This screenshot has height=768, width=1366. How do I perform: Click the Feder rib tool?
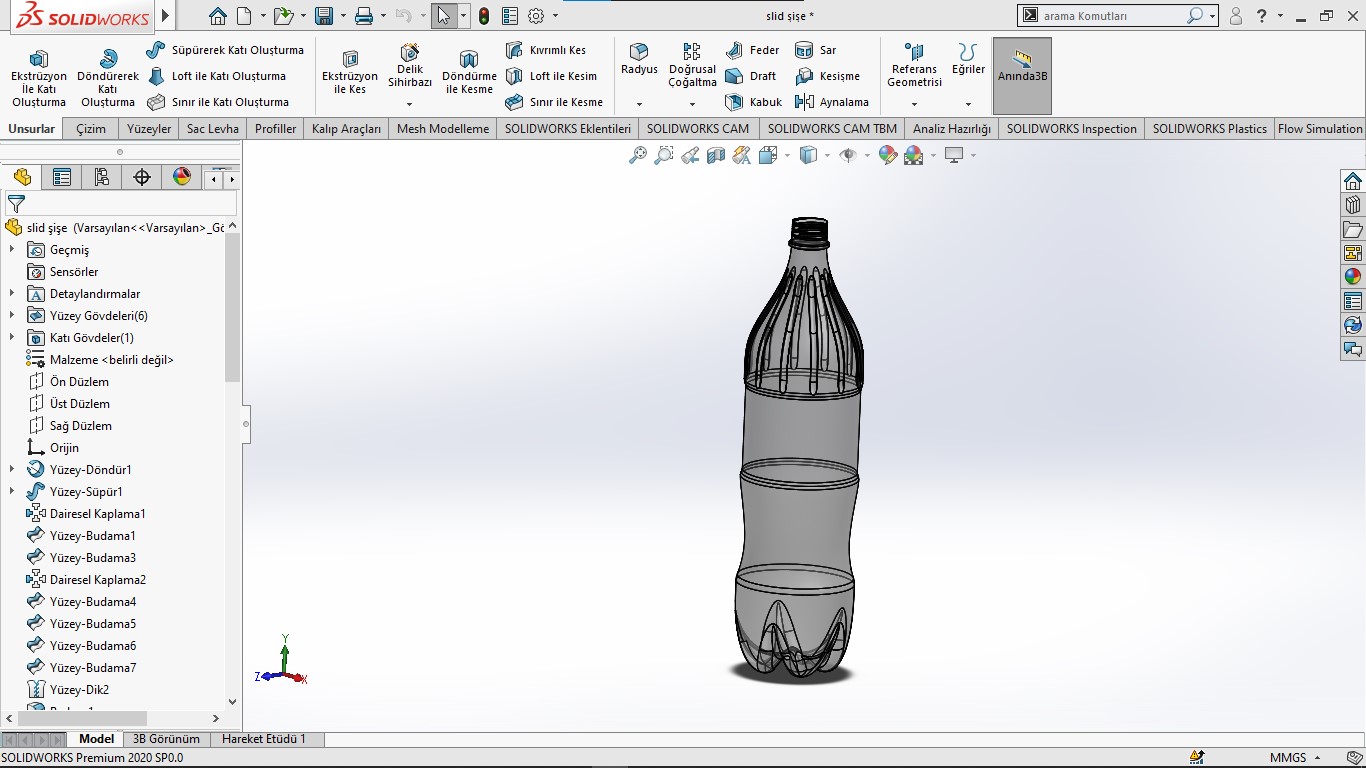[752, 50]
